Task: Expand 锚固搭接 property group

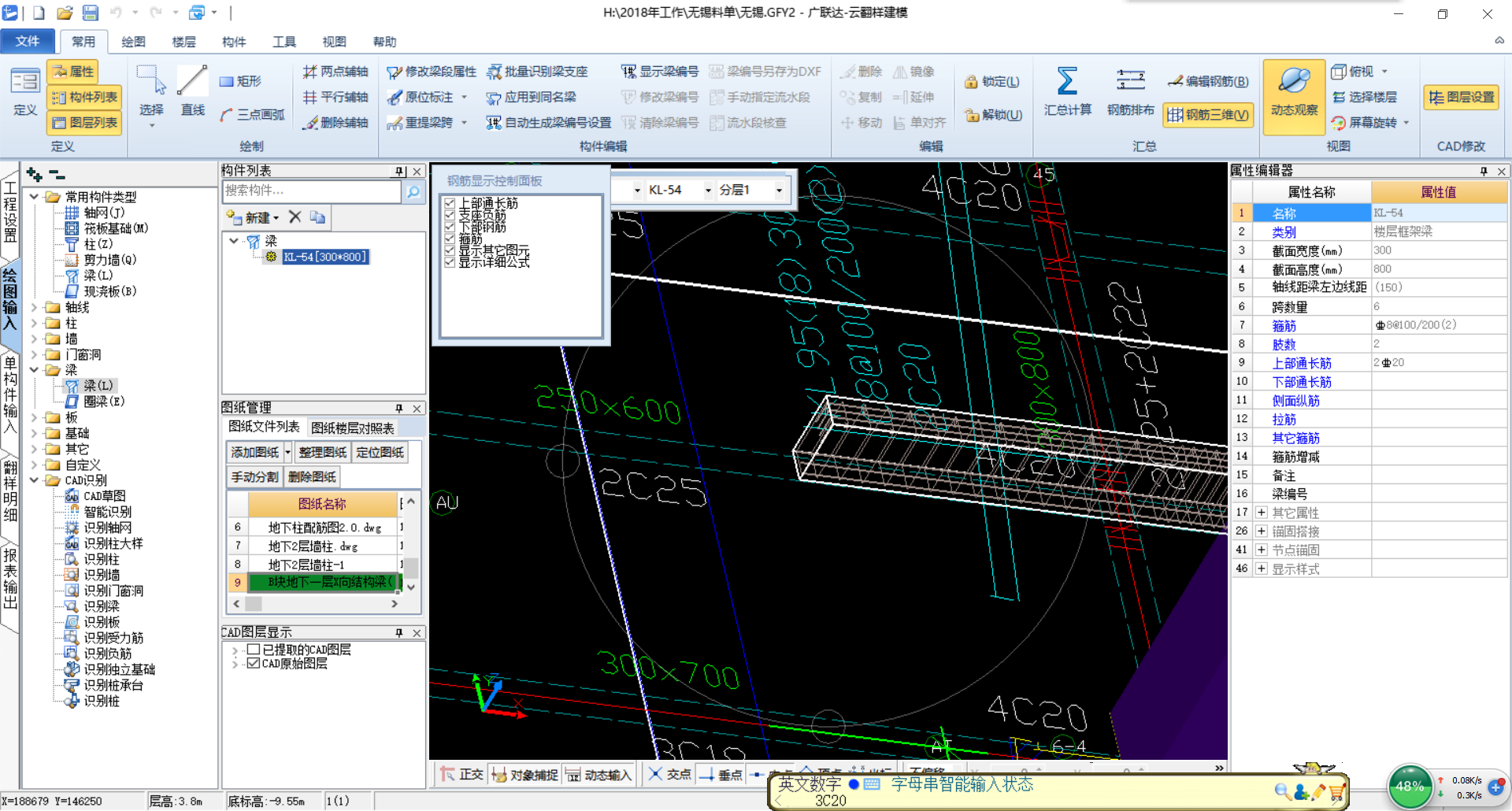Action: (x=1262, y=531)
